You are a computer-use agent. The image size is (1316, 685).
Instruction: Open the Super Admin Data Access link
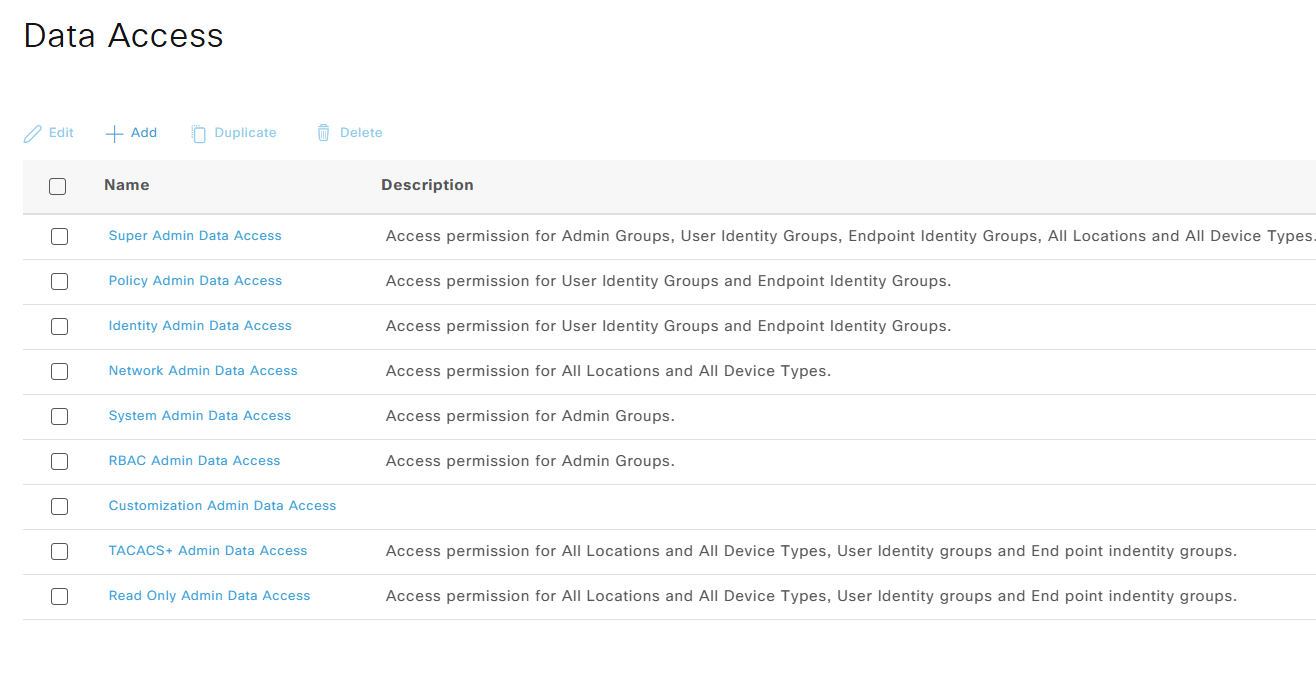[195, 236]
